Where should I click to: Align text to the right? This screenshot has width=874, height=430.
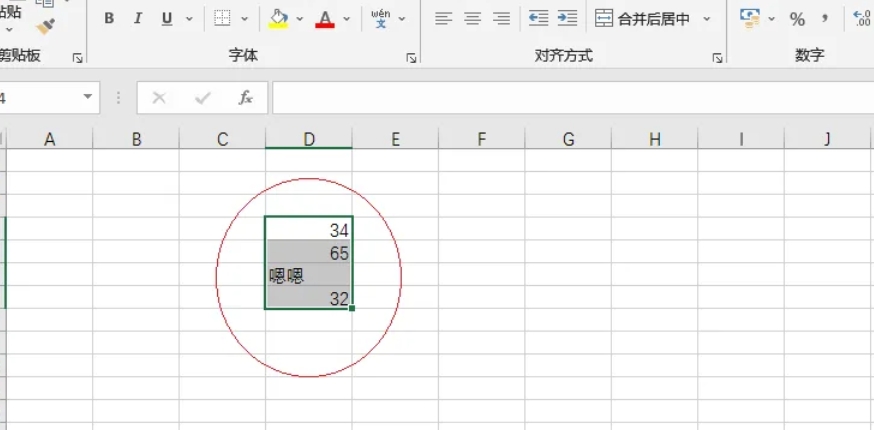tap(502, 18)
